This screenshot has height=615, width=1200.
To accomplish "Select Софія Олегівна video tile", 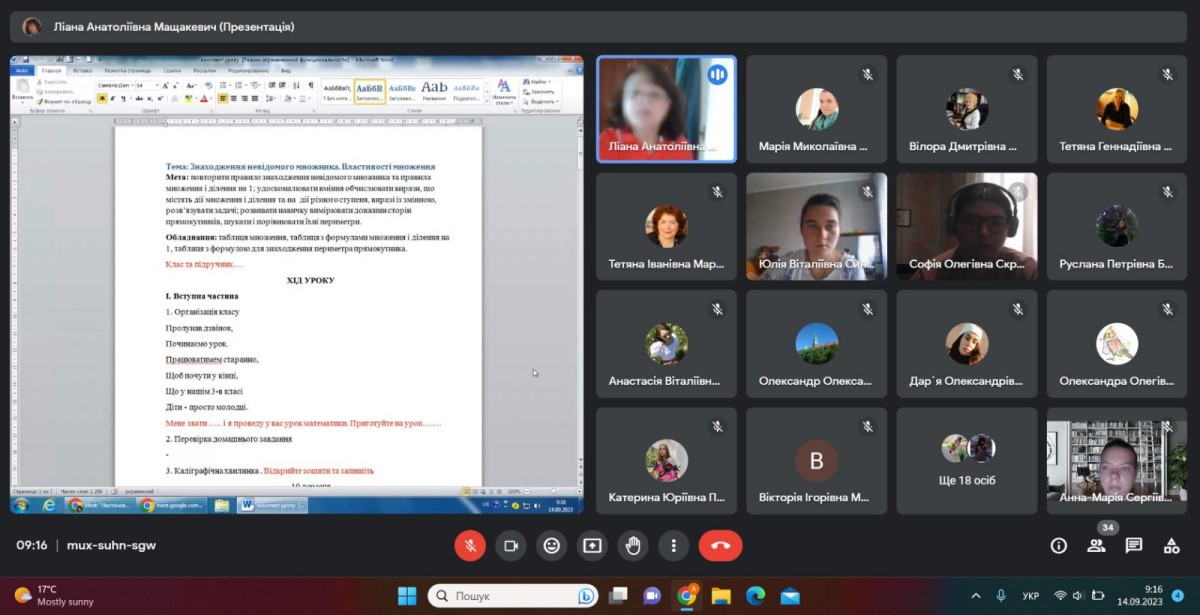I will [x=967, y=226].
